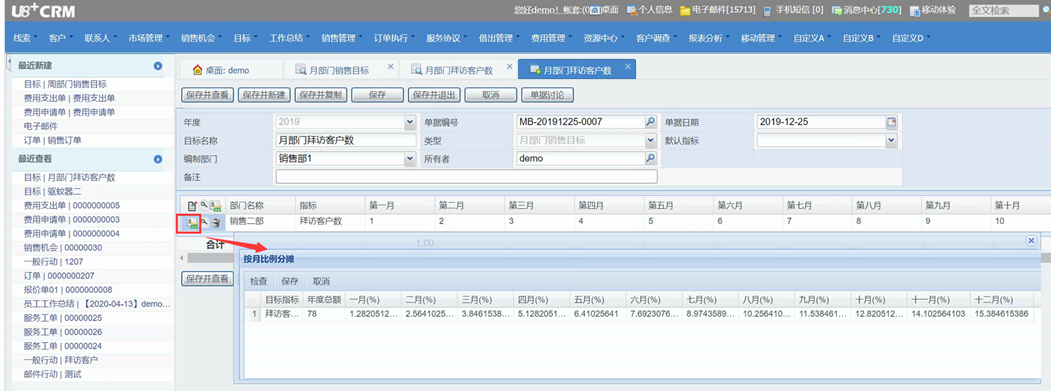Open recent item 报价单01 | 0000000008

[68, 290]
